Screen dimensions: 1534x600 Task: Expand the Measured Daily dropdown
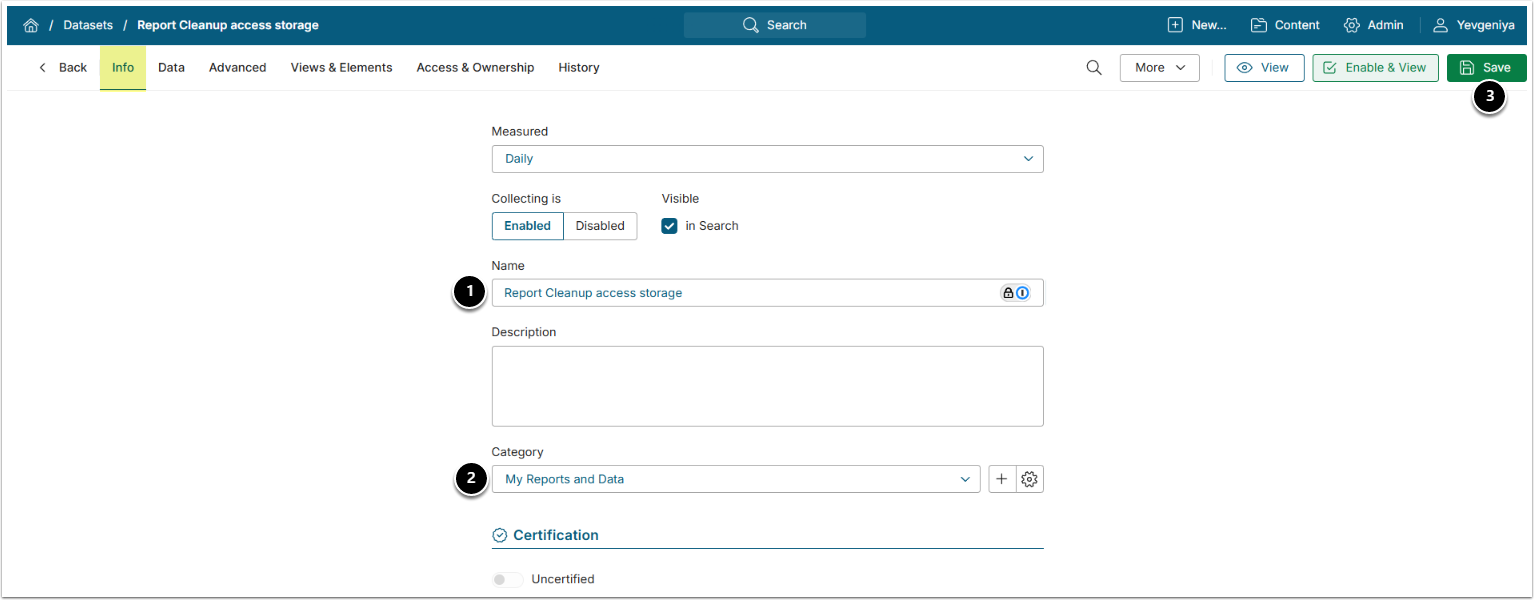(767, 159)
